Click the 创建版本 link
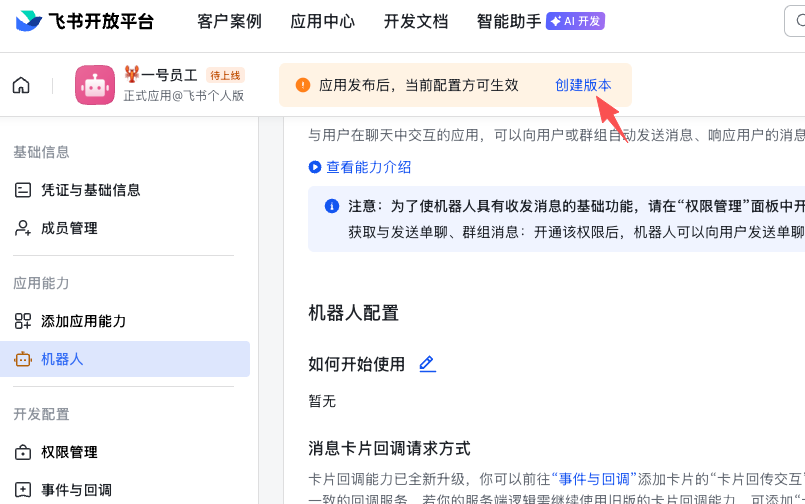Viewport: 805px width, 504px height. pyautogui.click(x=583, y=85)
